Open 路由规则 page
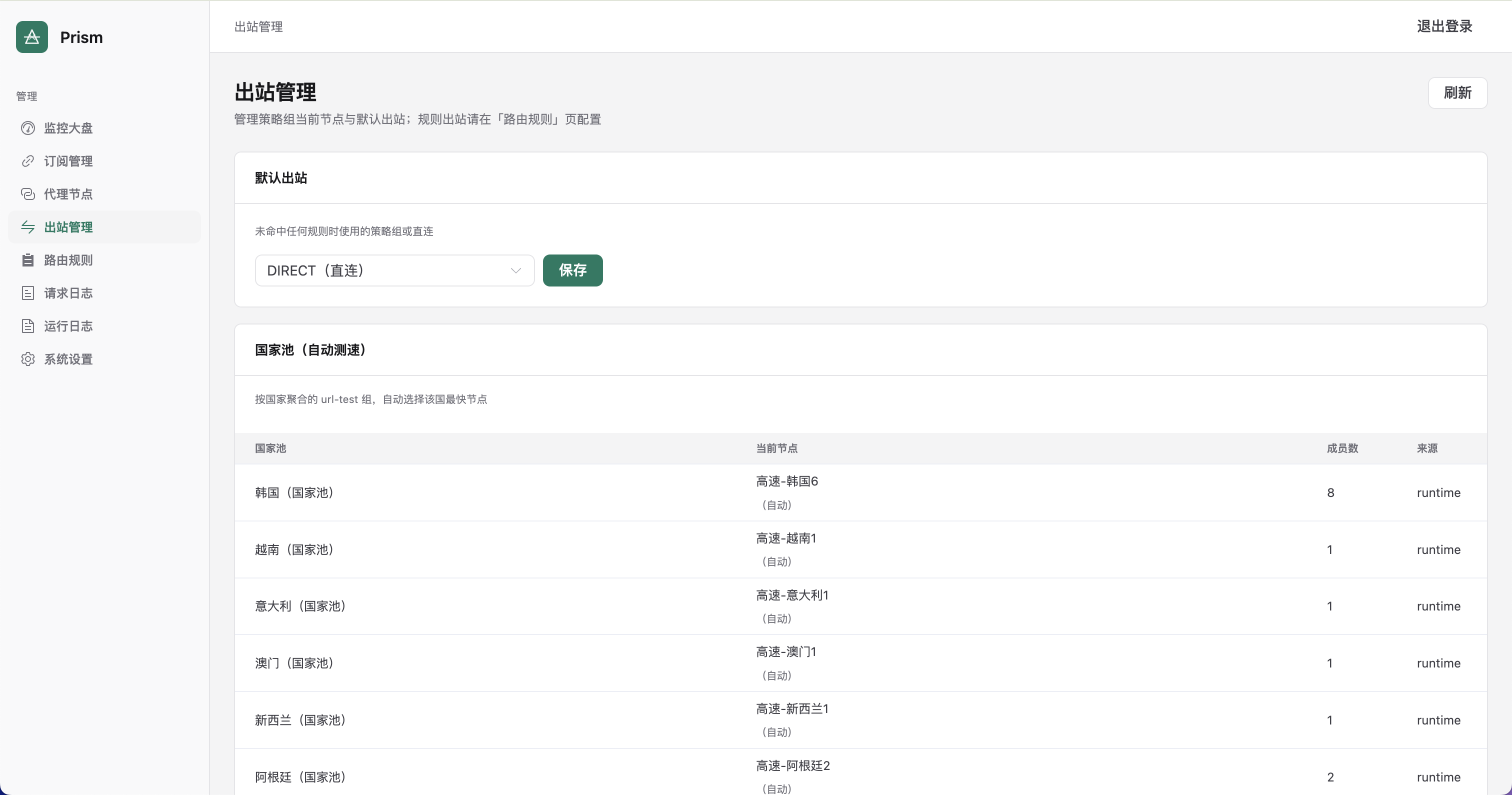The width and height of the screenshot is (1512, 795). [104, 260]
